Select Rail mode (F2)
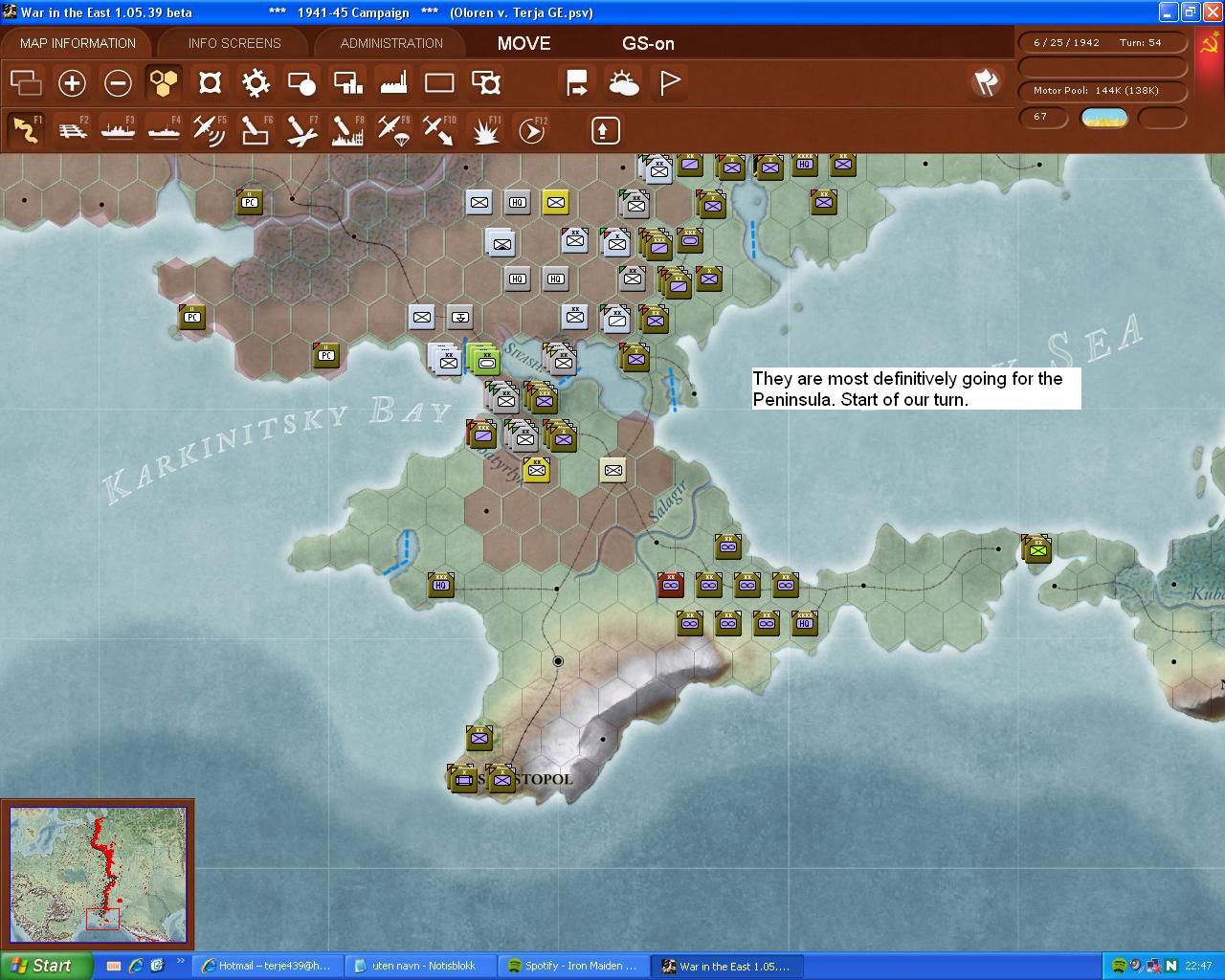The image size is (1225, 980). coord(72,130)
